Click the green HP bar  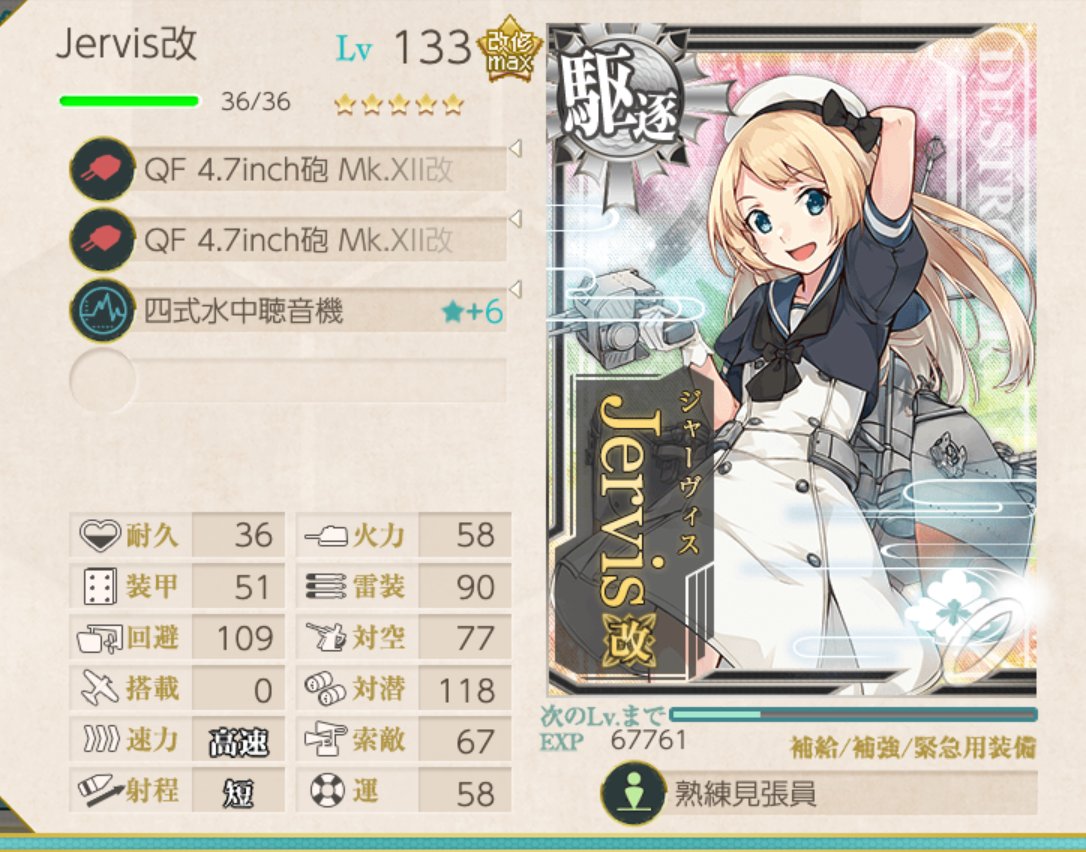[130, 102]
